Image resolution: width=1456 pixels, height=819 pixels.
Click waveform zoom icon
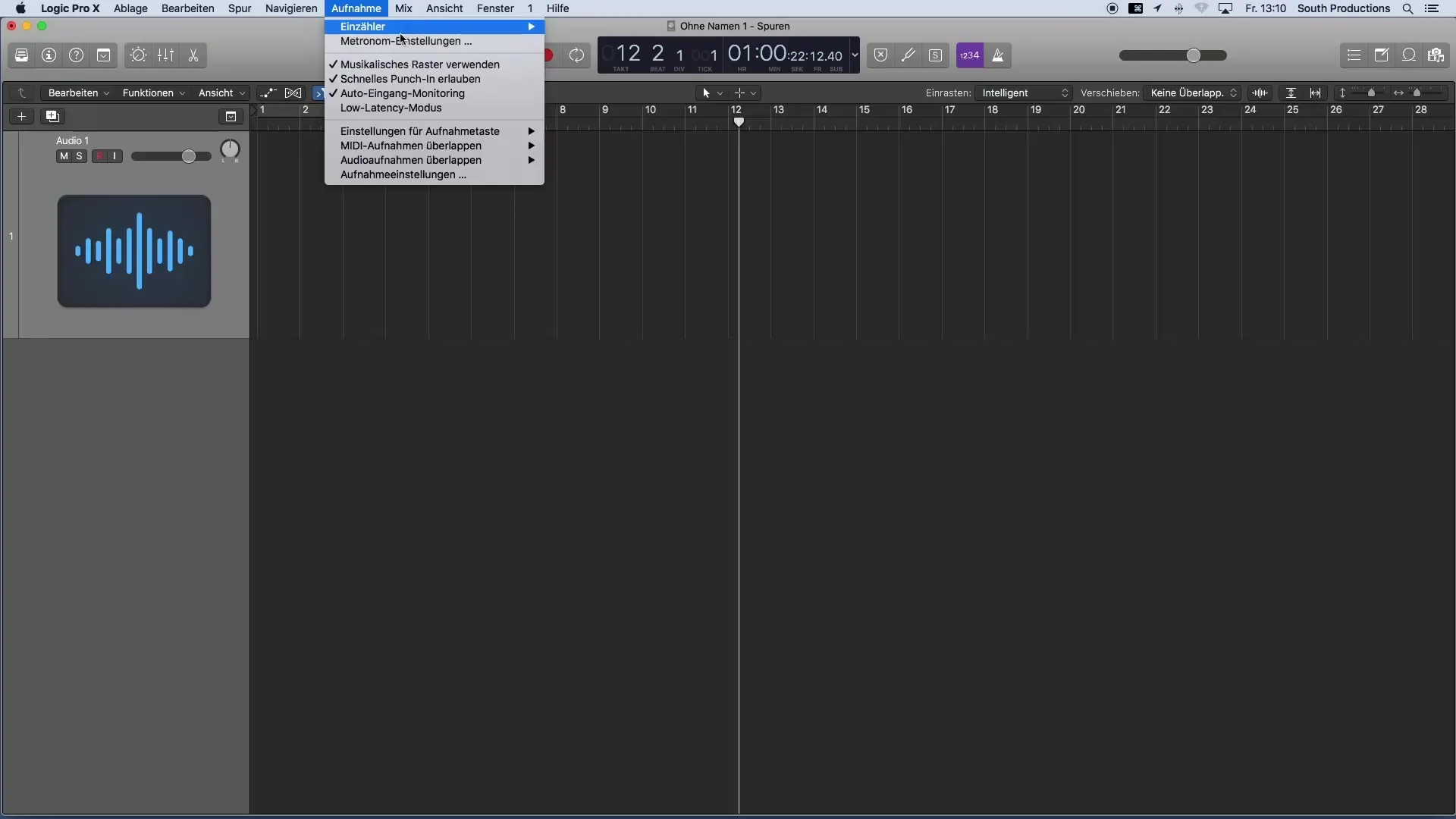coord(1260,93)
